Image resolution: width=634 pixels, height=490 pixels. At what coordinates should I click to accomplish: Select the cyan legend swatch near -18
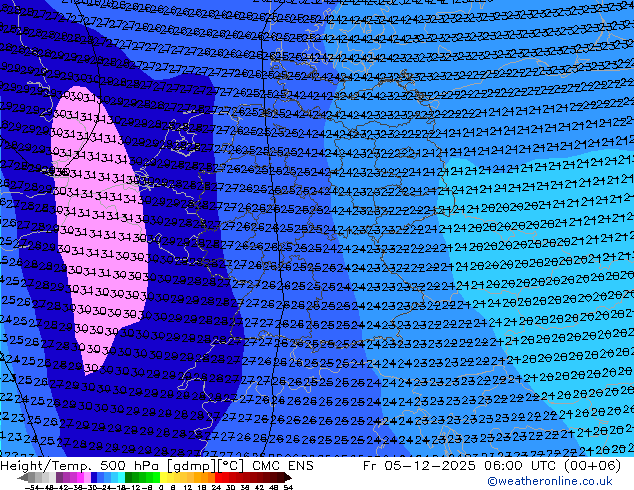(x=121, y=478)
